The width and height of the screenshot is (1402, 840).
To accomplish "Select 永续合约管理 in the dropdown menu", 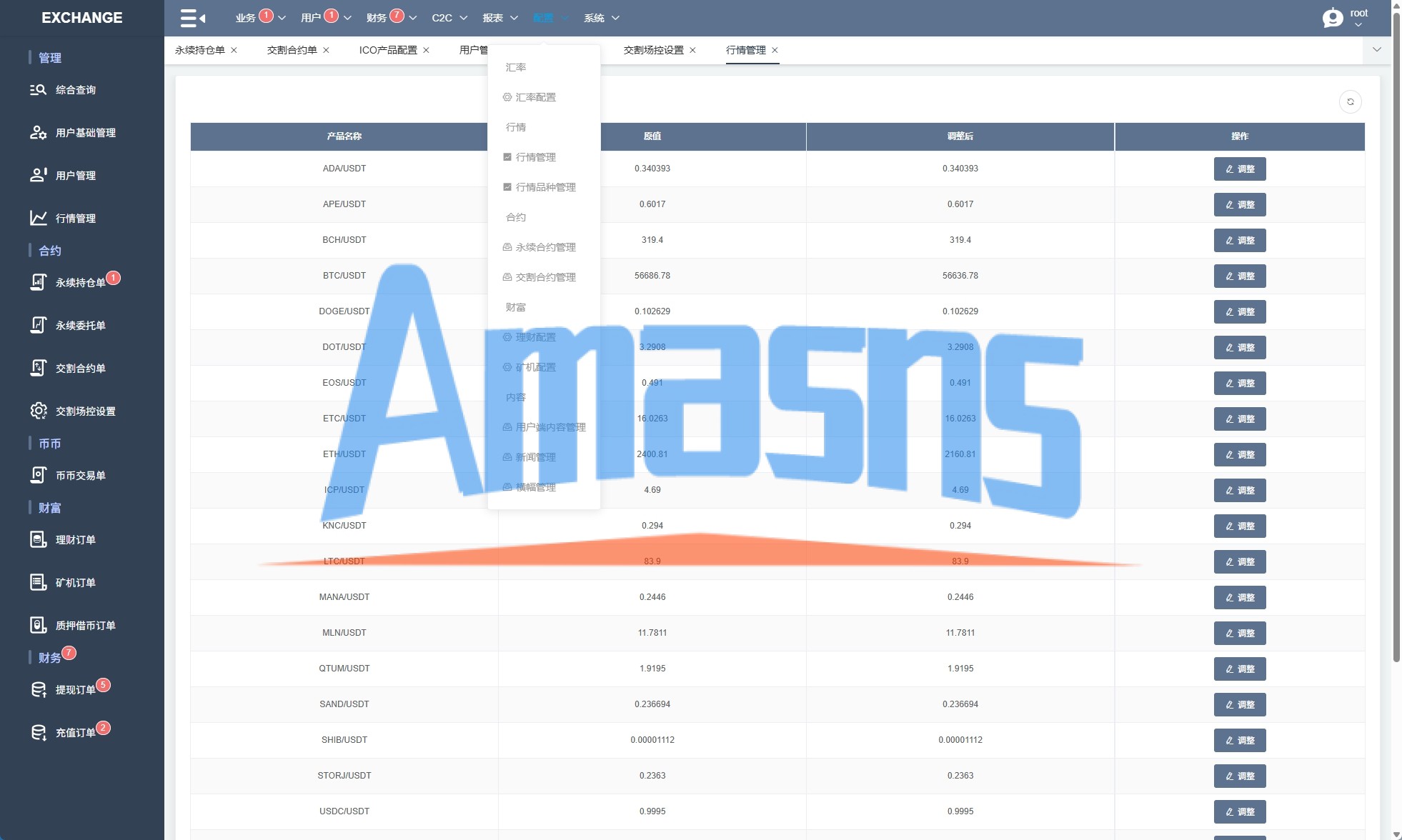I will (x=540, y=247).
